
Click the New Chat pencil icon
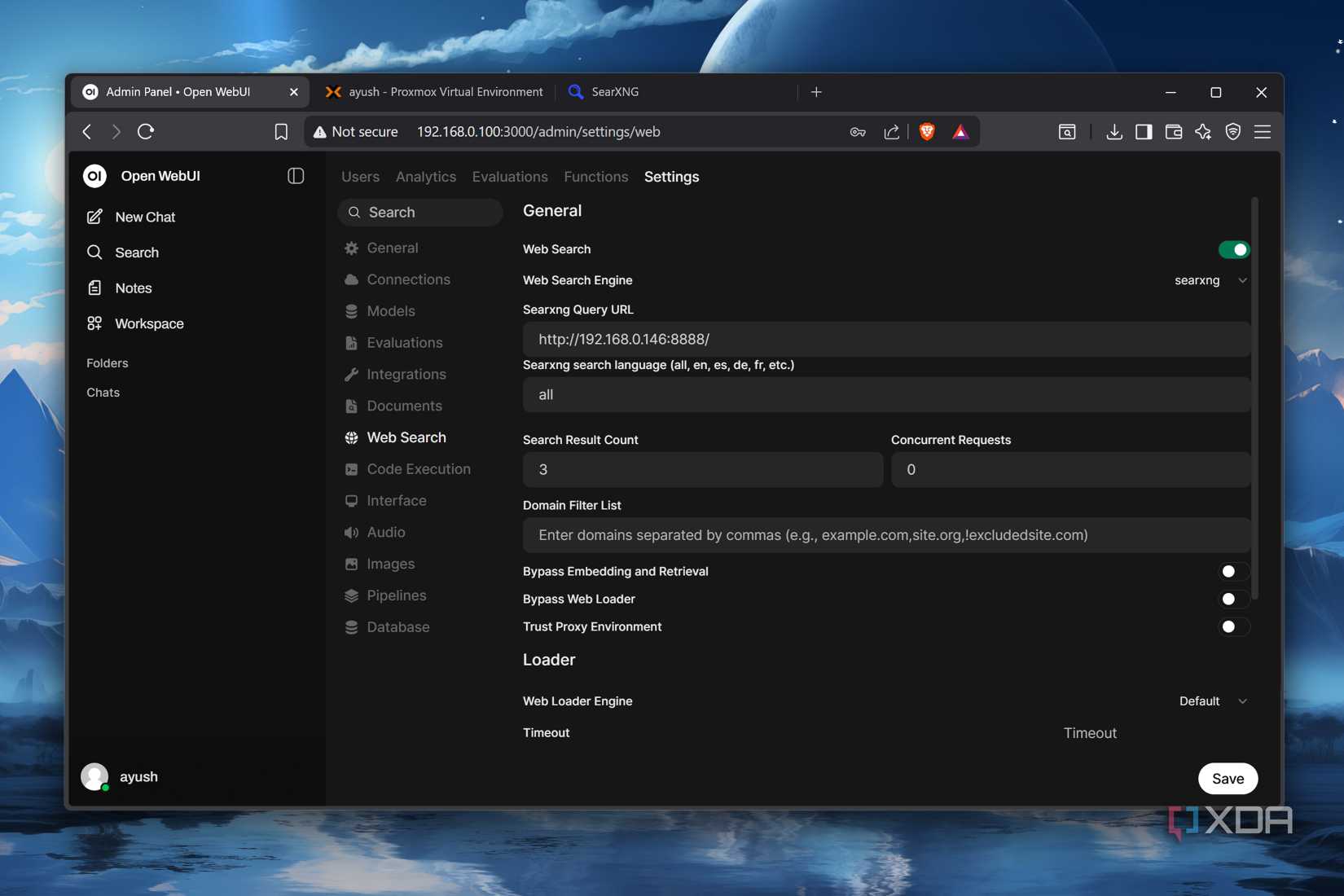94,217
